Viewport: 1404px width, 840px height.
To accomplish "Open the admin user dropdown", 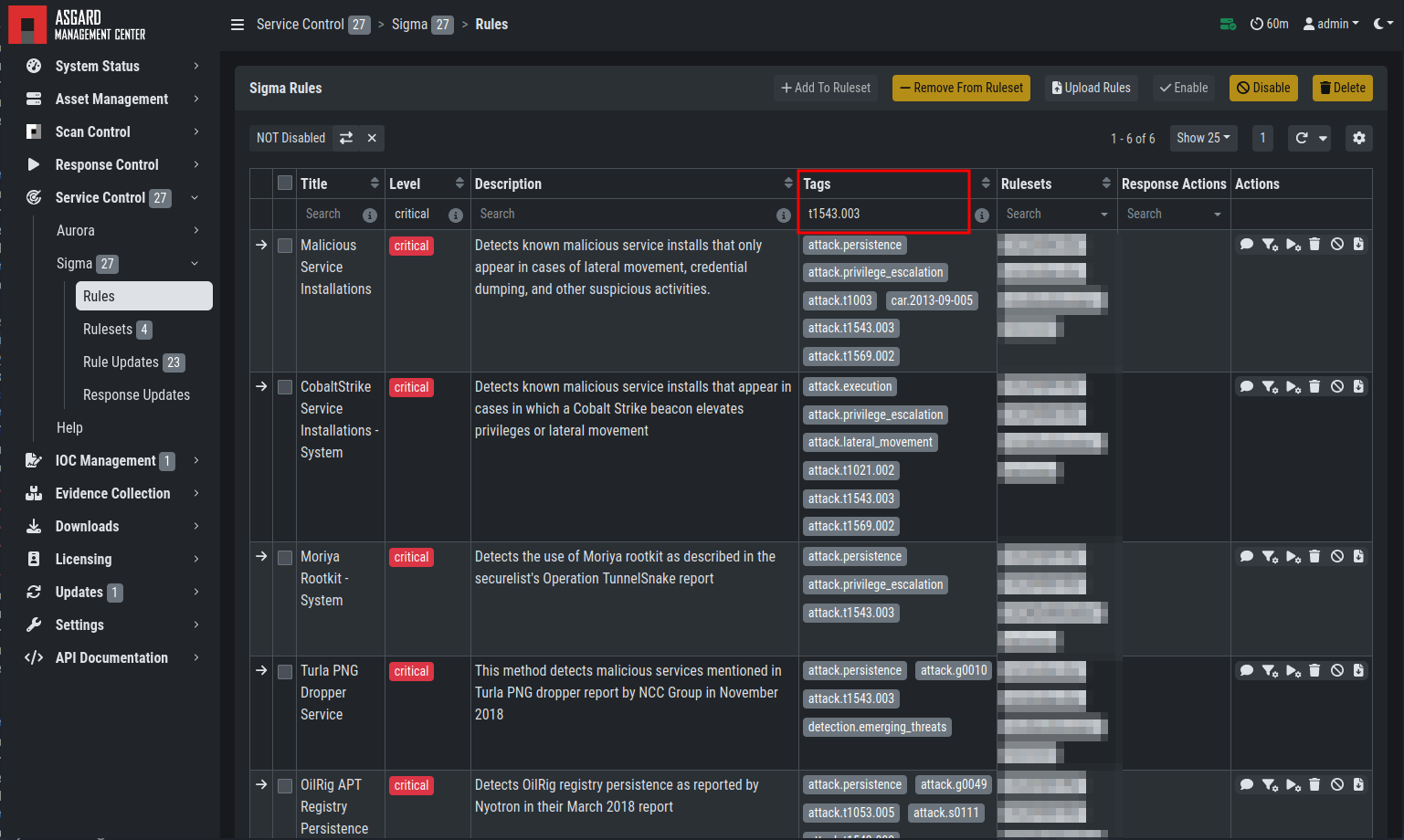I will click(x=1331, y=24).
